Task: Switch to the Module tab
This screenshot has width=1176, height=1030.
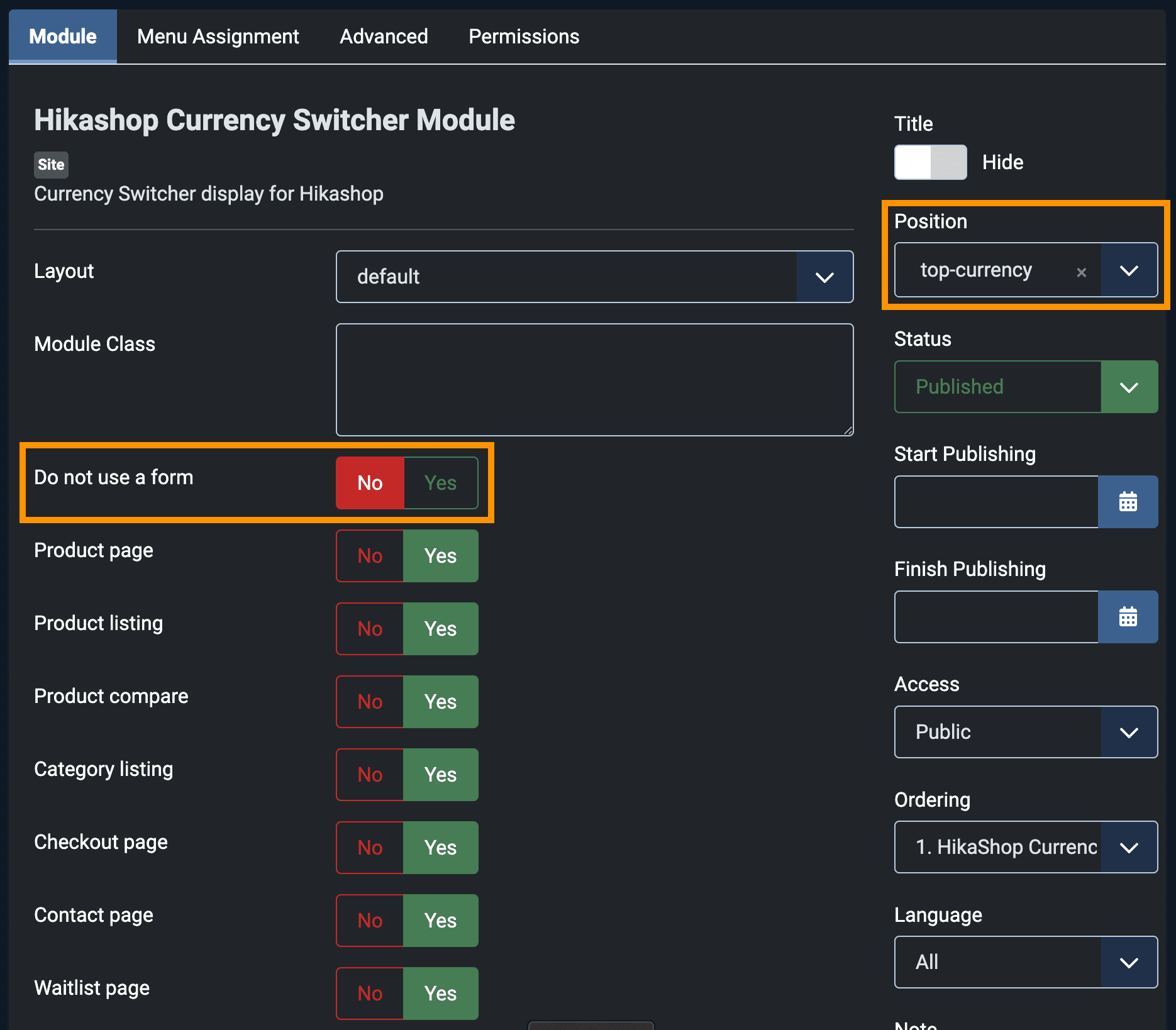Action: (x=63, y=36)
